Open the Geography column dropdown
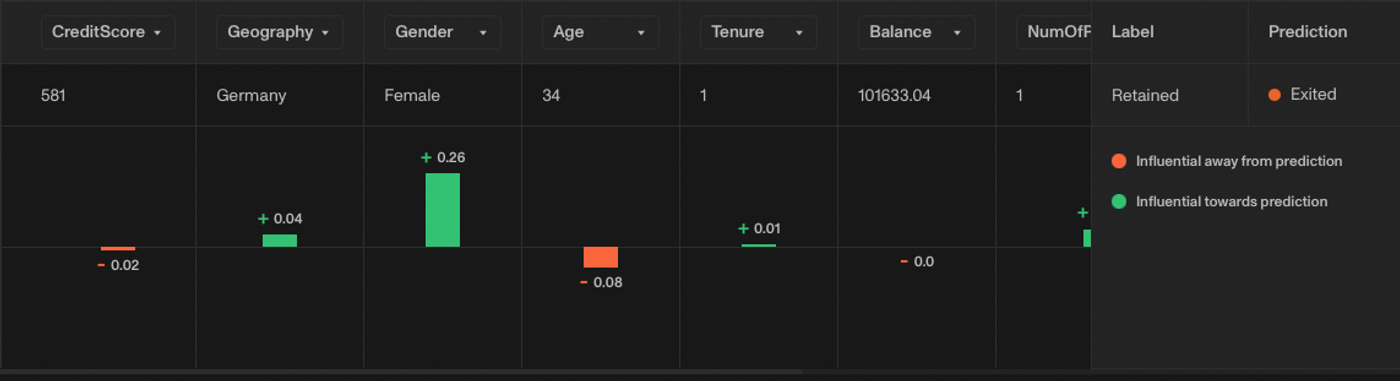 pyautogui.click(x=279, y=32)
